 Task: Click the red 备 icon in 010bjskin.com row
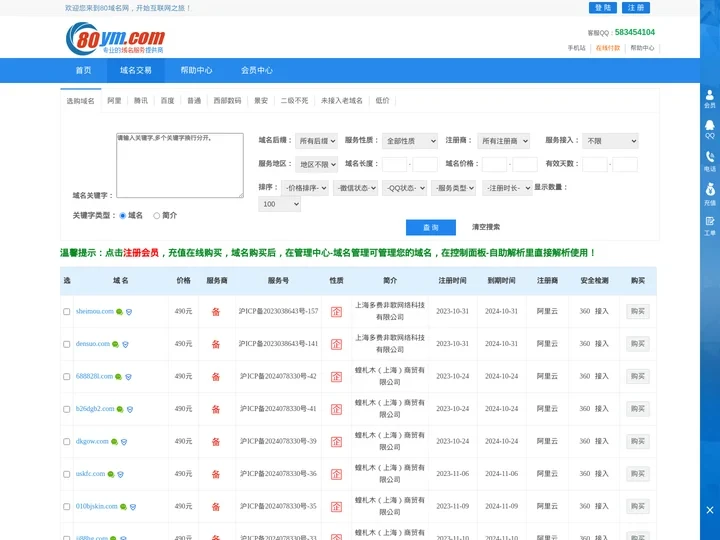tap(216, 506)
